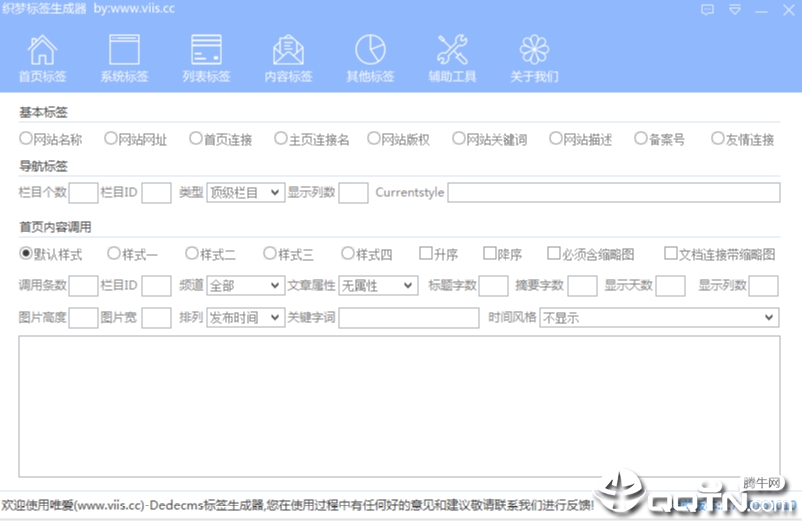Click the window title 织梦标签生成器
The height and width of the screenshot is (521, 802).
[44, 9]
